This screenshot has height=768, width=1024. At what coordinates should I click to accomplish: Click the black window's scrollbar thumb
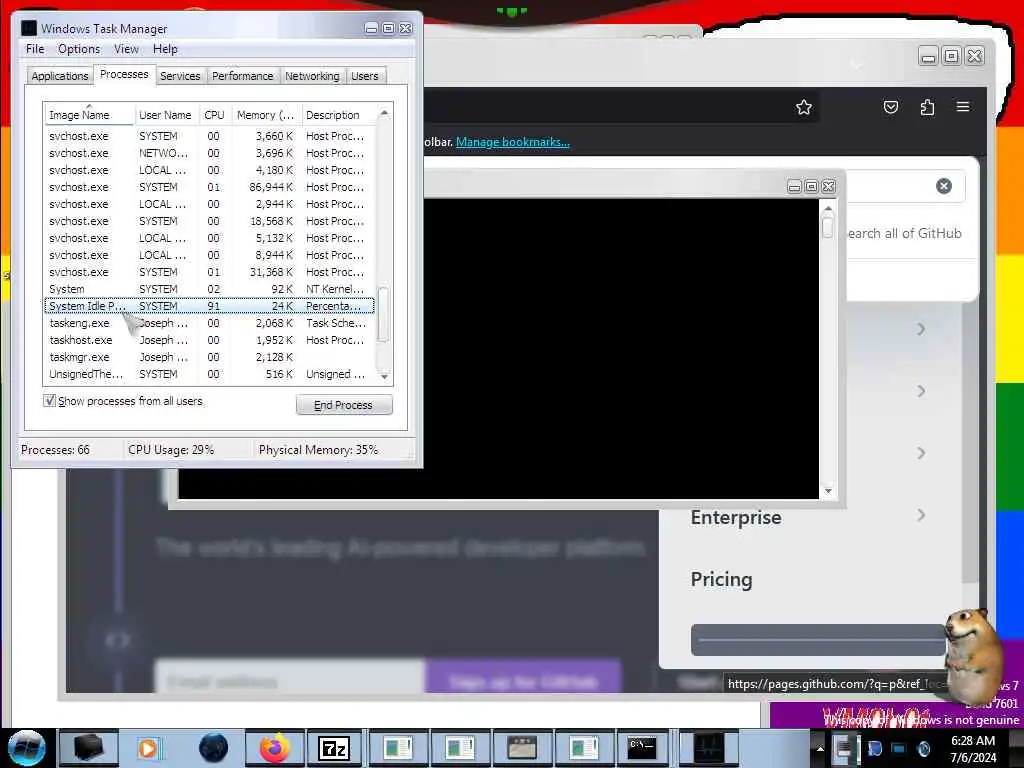click(828, 227)
